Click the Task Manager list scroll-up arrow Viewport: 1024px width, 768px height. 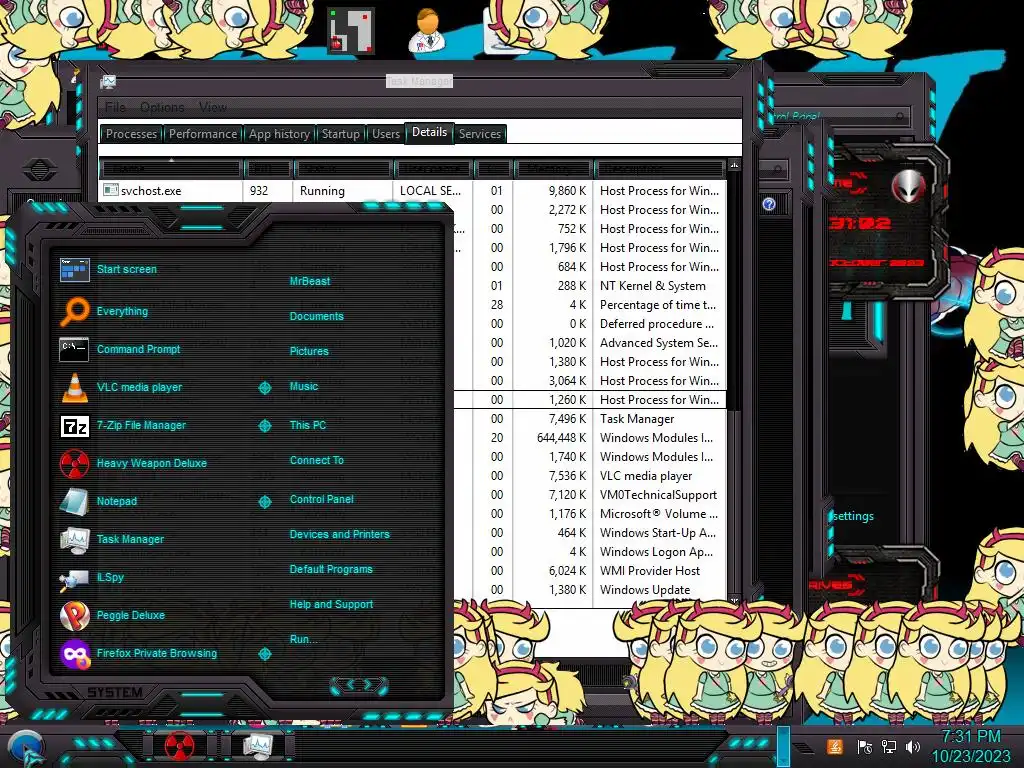[734, 165]
